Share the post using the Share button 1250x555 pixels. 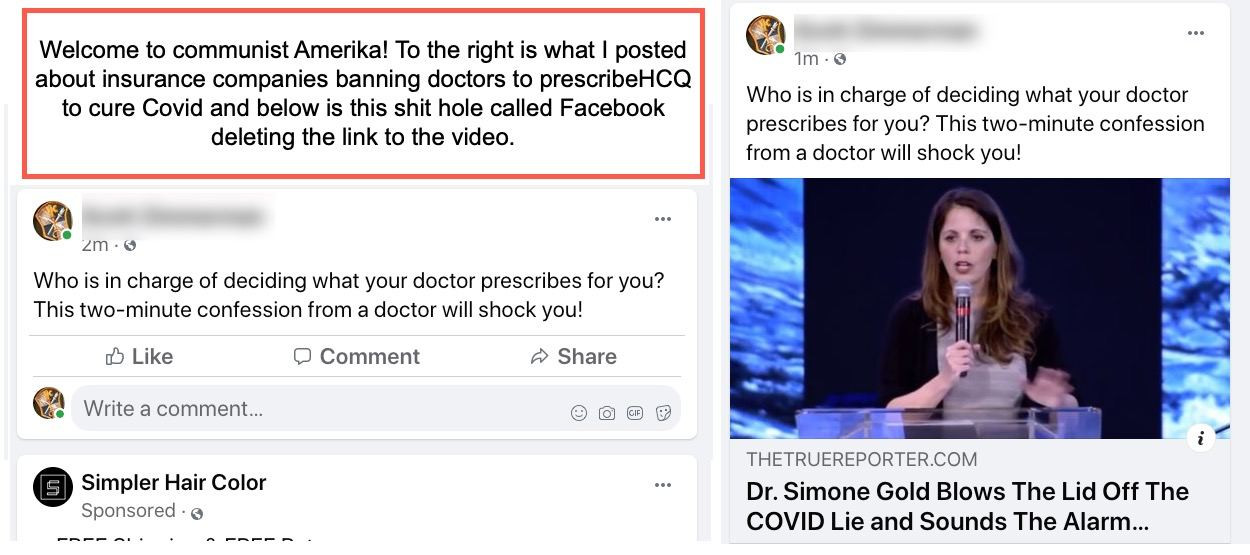point(573,356)
